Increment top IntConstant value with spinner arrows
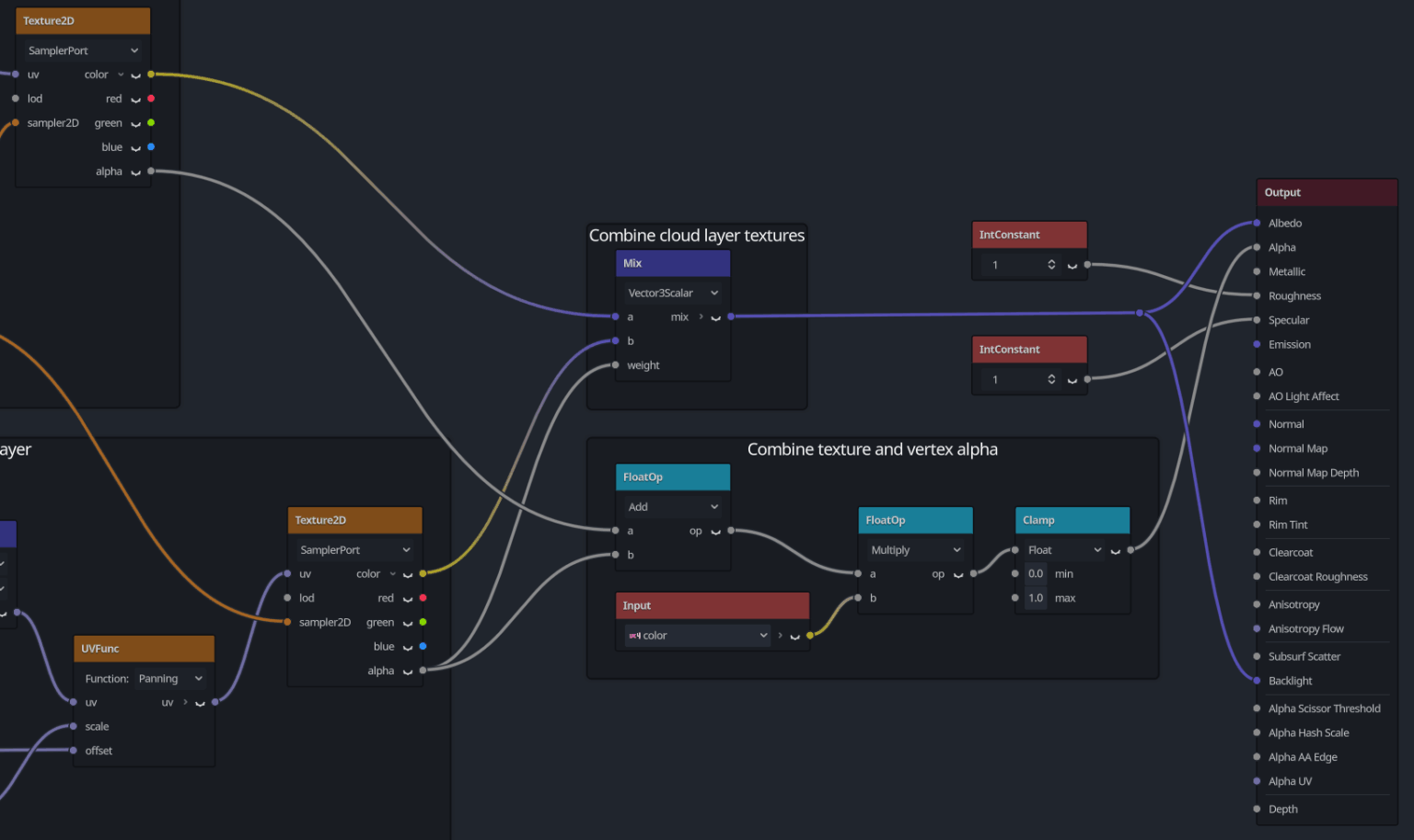 coord(1050,264)
